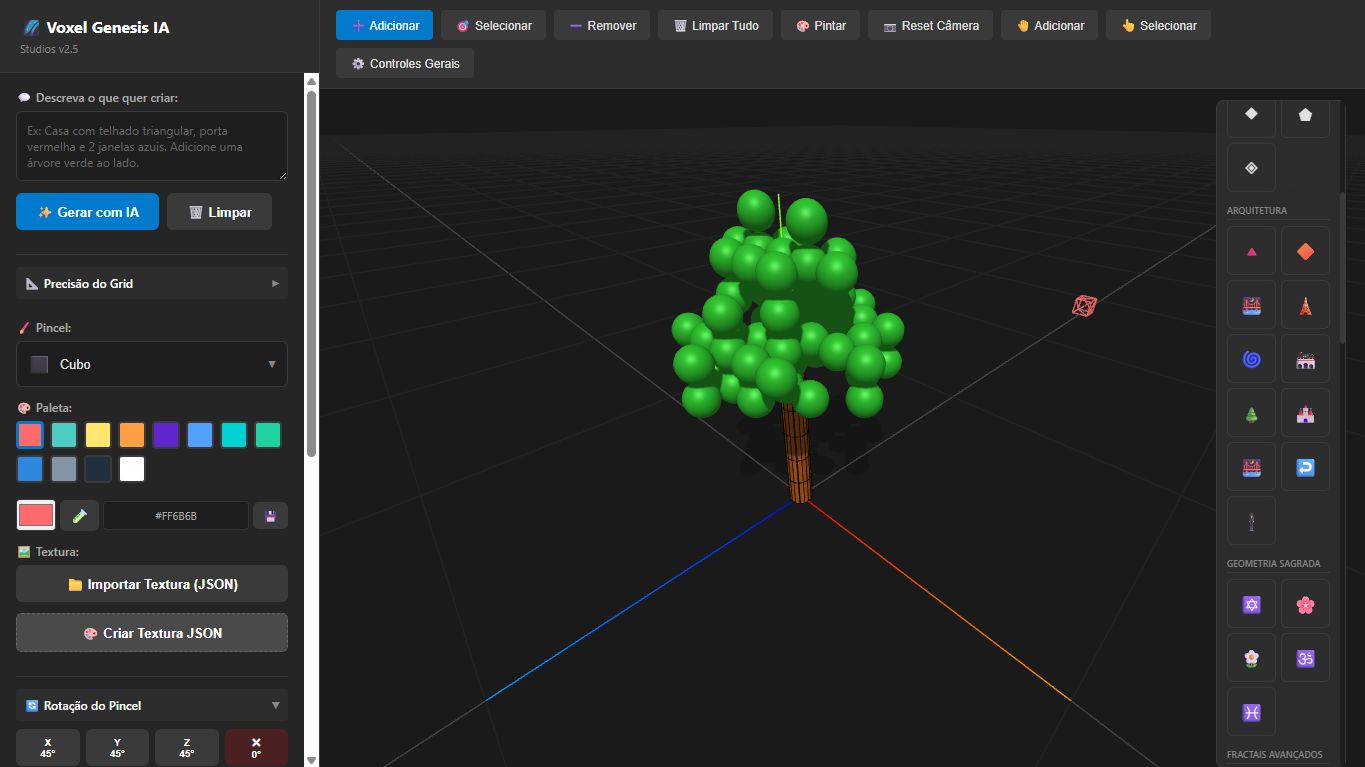This screenshot has width=1365, height=767.
Task: Click Gerar com IA button
Action: pyautogui.click(x=87, y=212)
